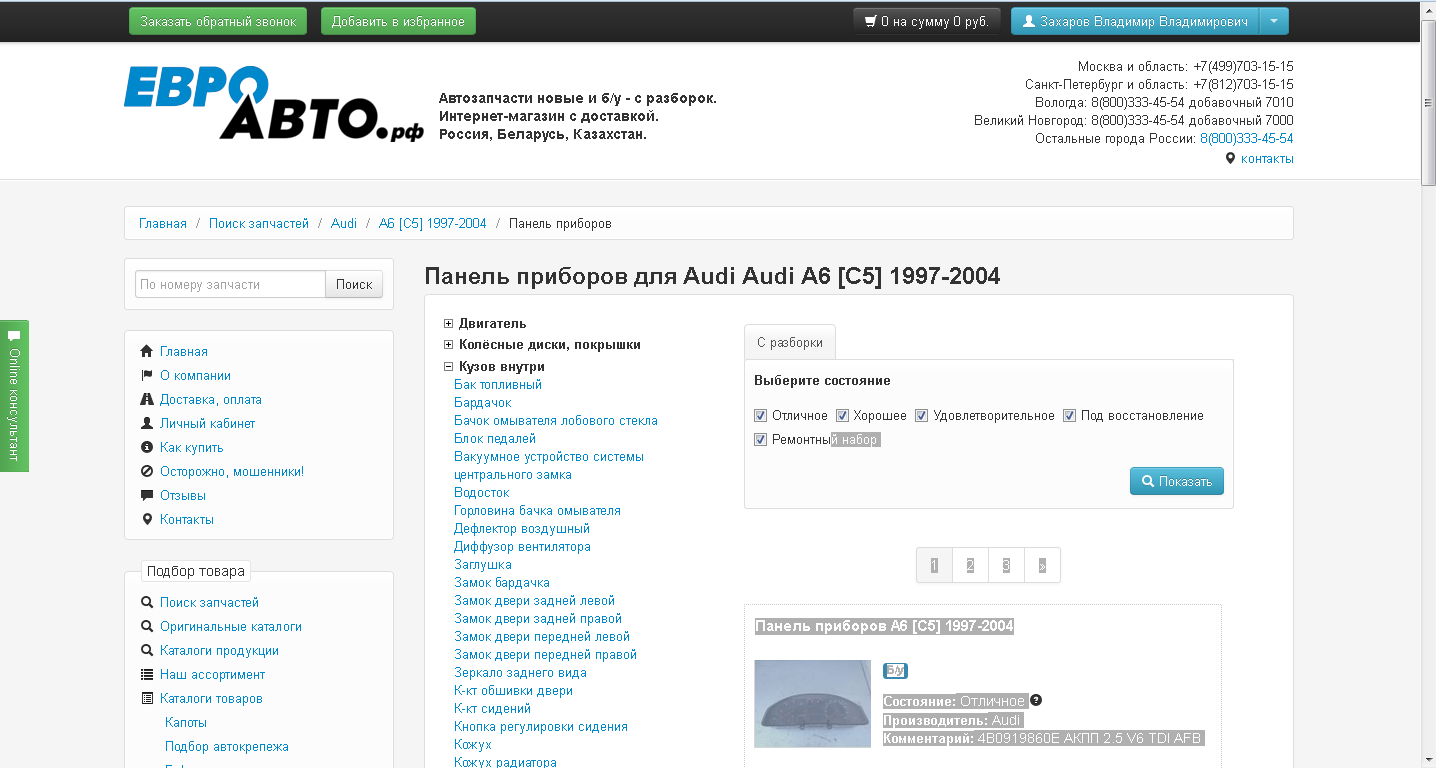This screenshot has height=768, width=1436.
Task: Open A6 [C5] 1997-2004 breadcrumb link
Action: point(433,223)
